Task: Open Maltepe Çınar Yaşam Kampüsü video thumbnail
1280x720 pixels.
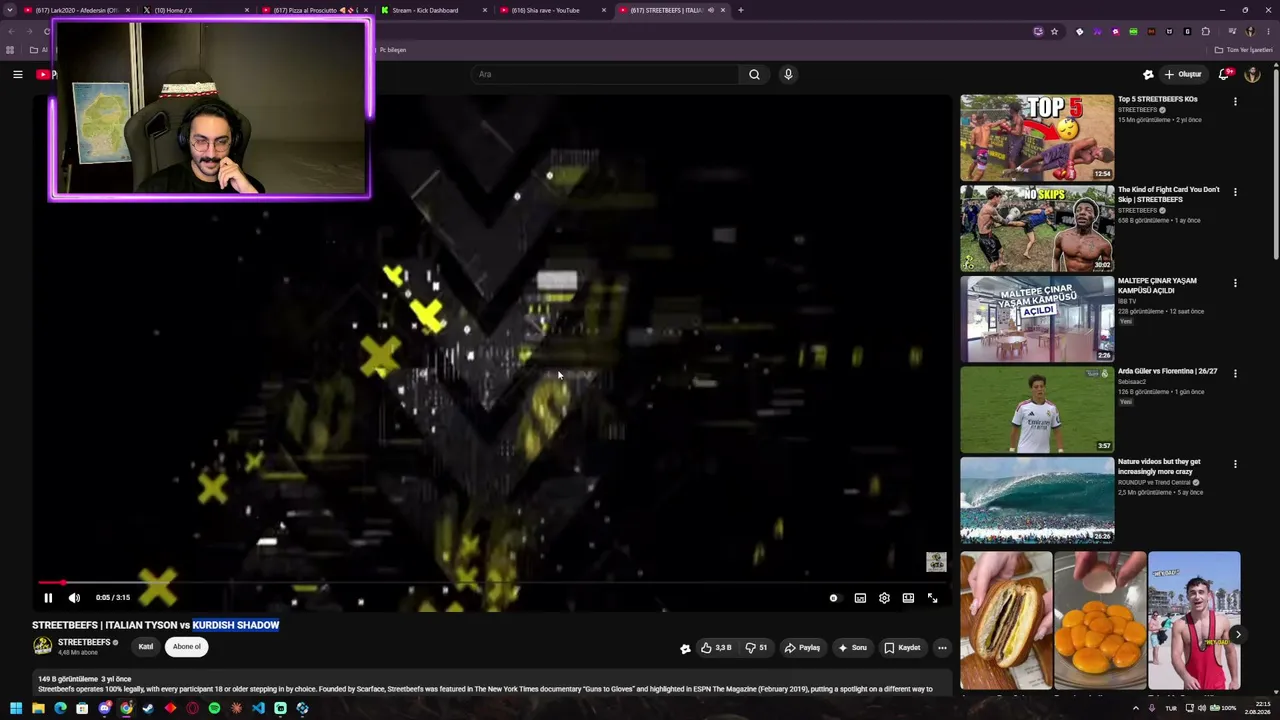Action: coord(1037,319)
